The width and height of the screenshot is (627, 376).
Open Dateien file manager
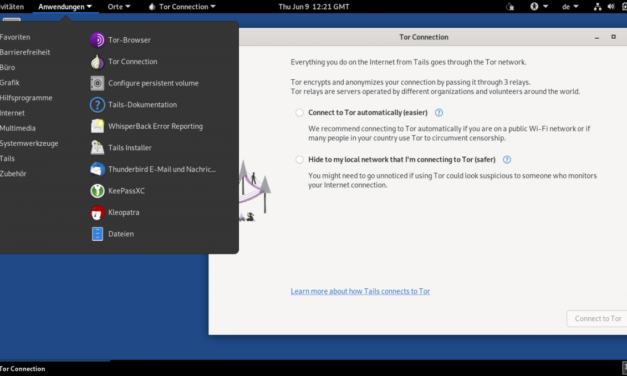pyautogui.click(x=112, y=234)
